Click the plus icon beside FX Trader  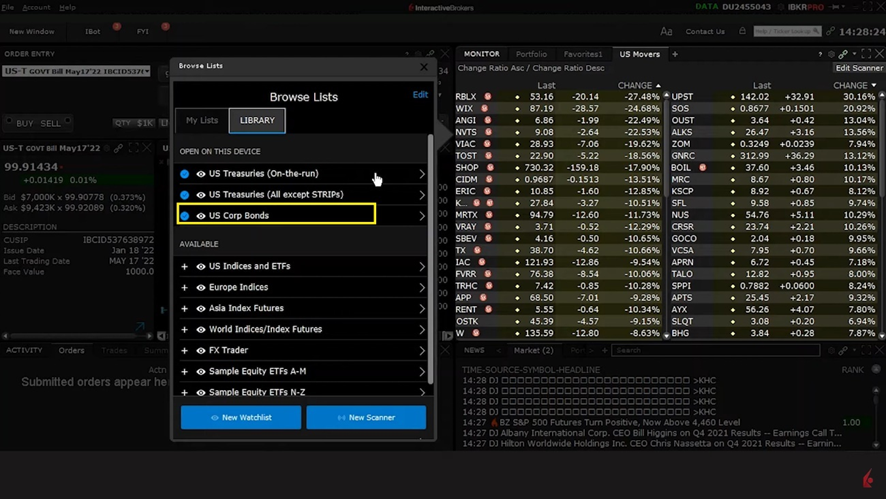pos(185,351)
